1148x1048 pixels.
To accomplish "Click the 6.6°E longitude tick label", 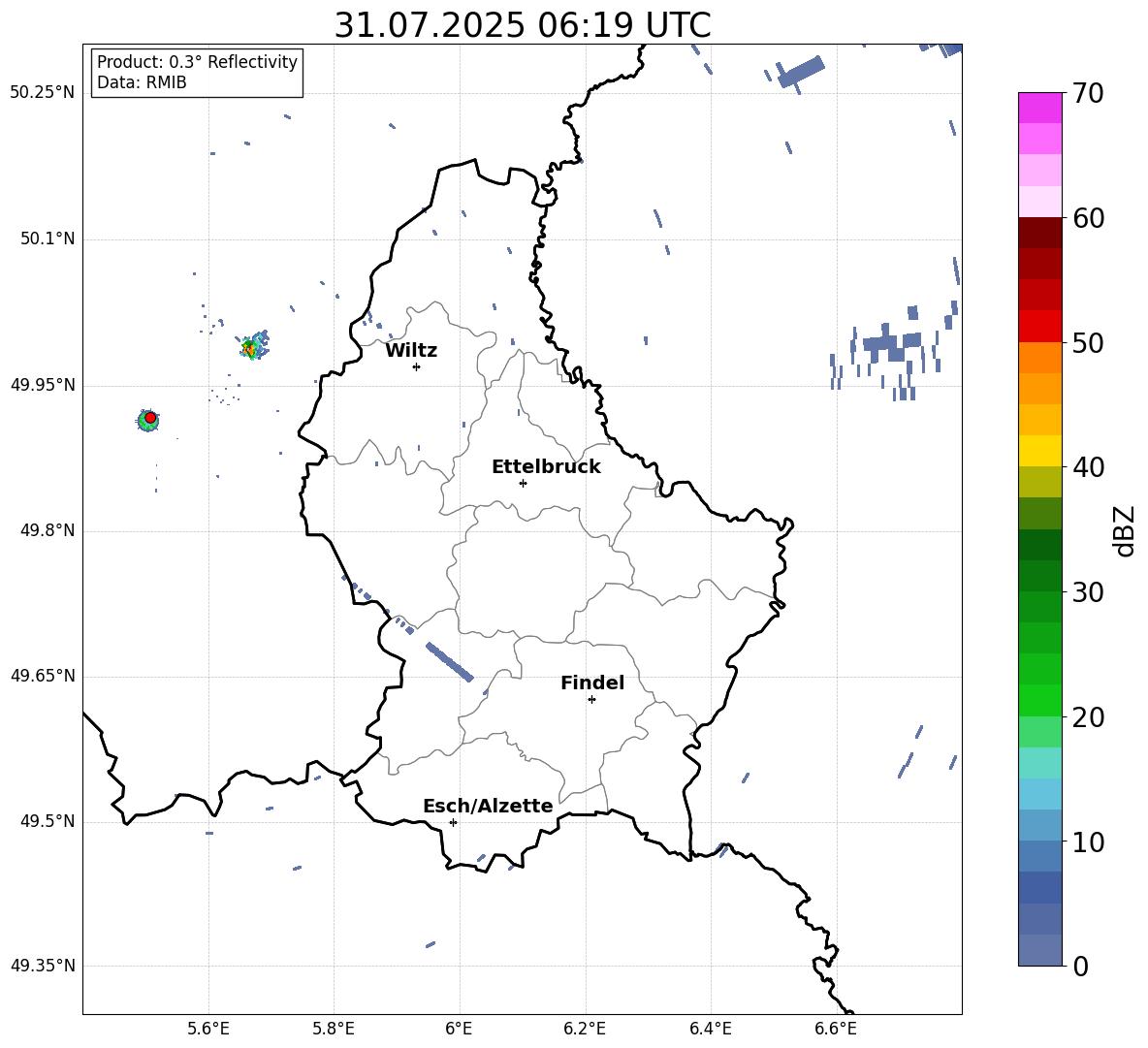I will click(836, 1029).
